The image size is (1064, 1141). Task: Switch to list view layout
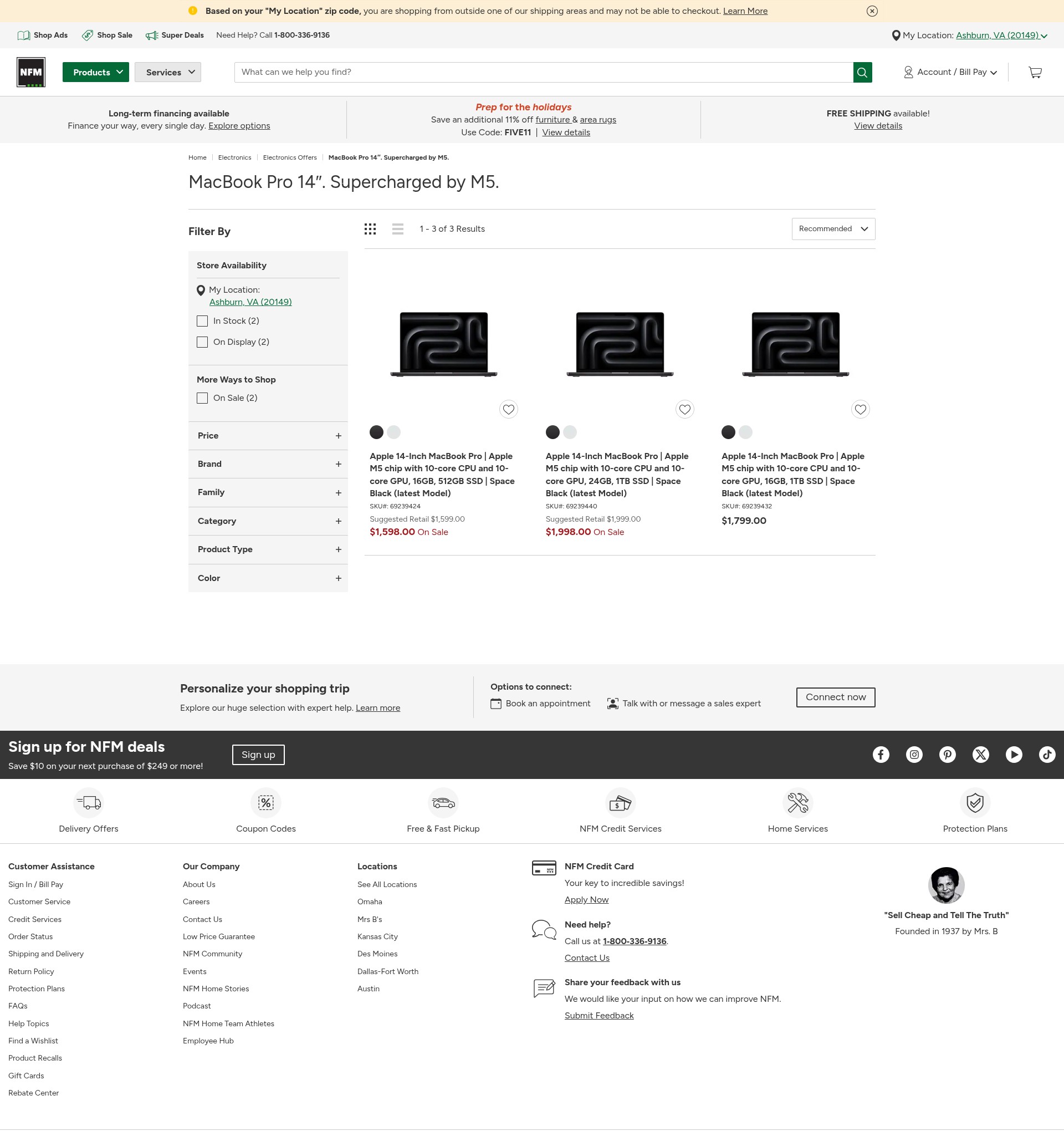(397, 229)
